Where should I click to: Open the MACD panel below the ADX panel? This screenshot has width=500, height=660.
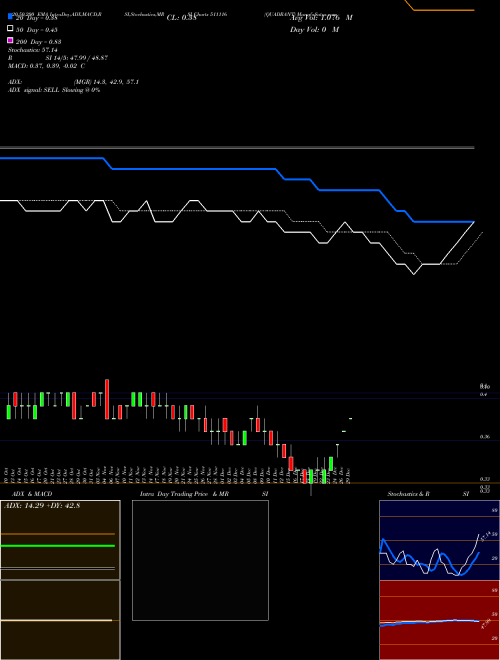[x=60, y=620]
